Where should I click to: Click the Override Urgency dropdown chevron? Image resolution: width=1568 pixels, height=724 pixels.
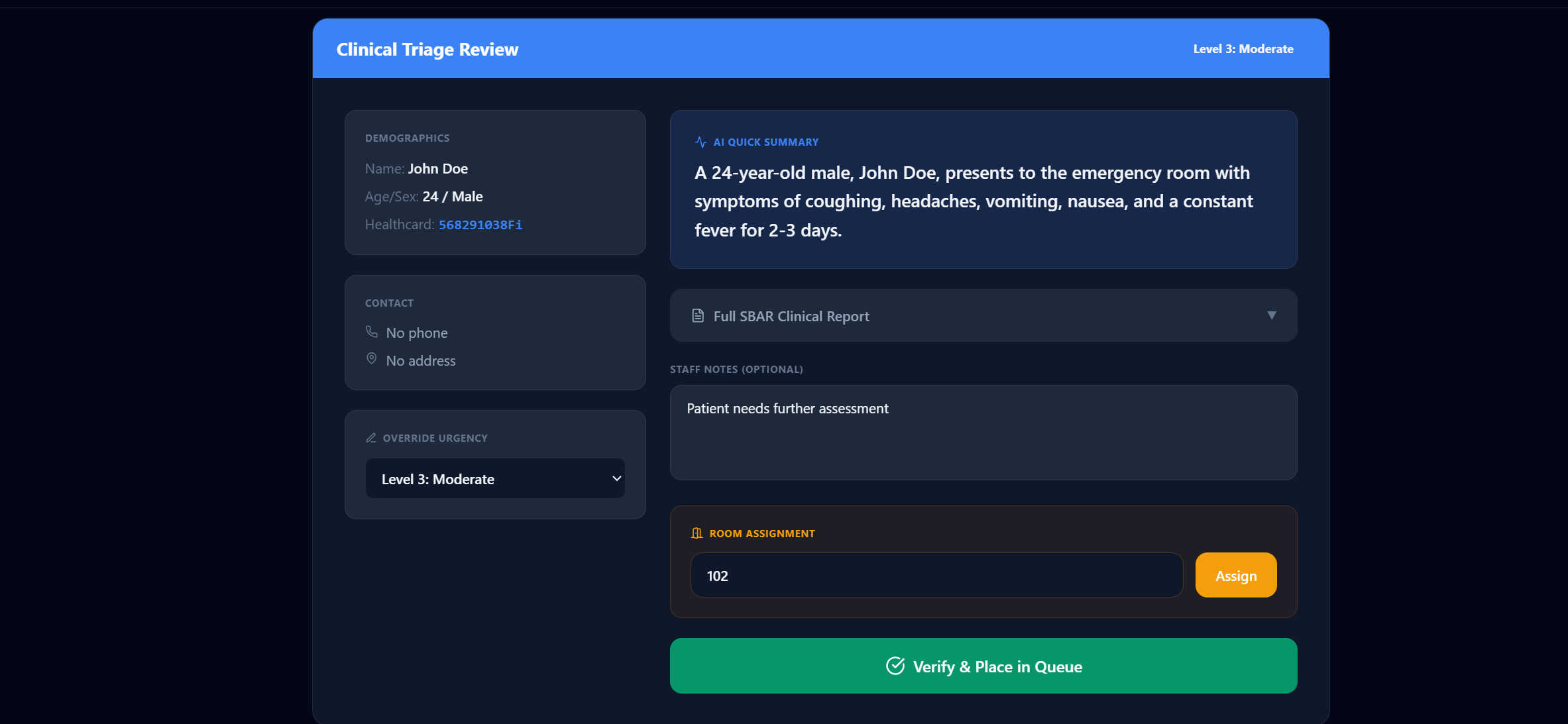616,478
